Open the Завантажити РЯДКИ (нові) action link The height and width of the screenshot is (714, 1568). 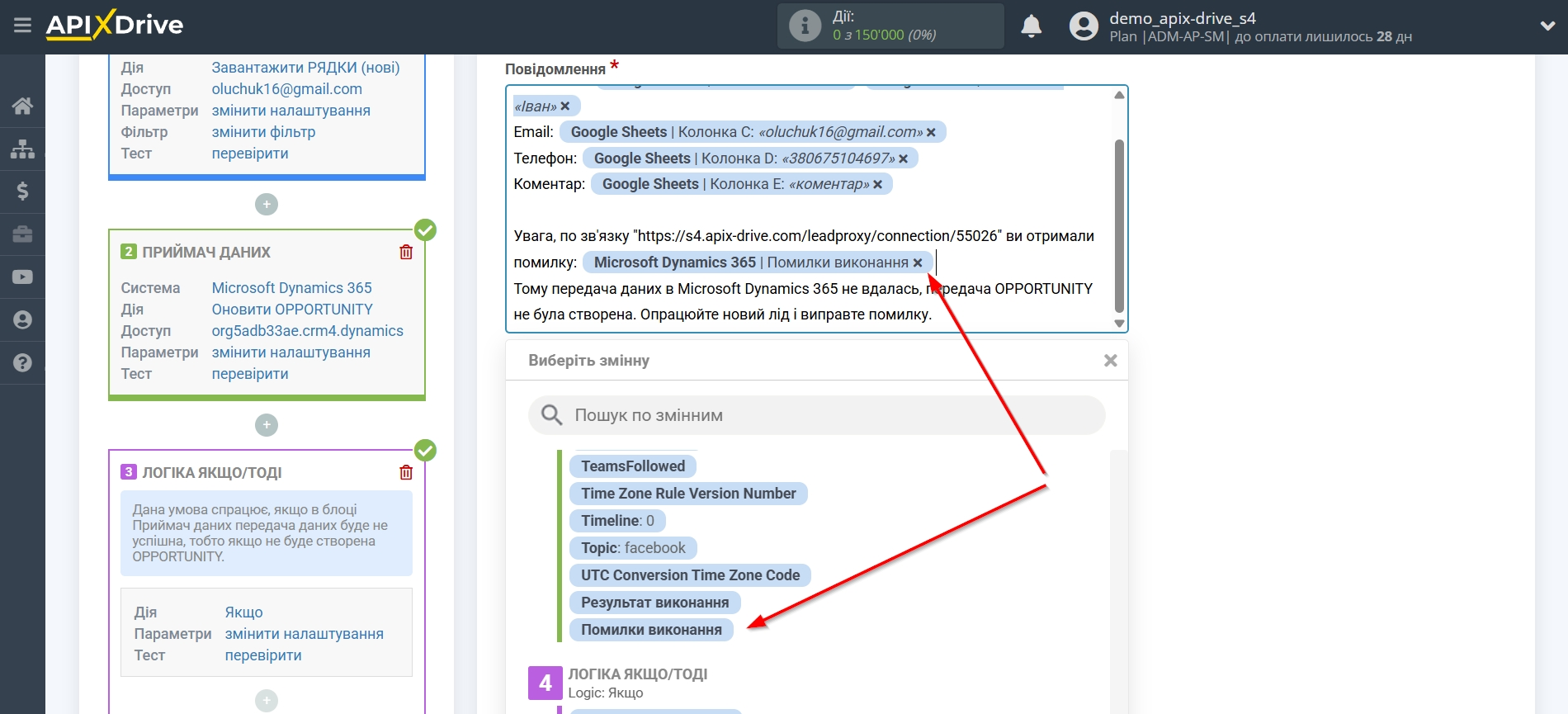coord(305,68)
